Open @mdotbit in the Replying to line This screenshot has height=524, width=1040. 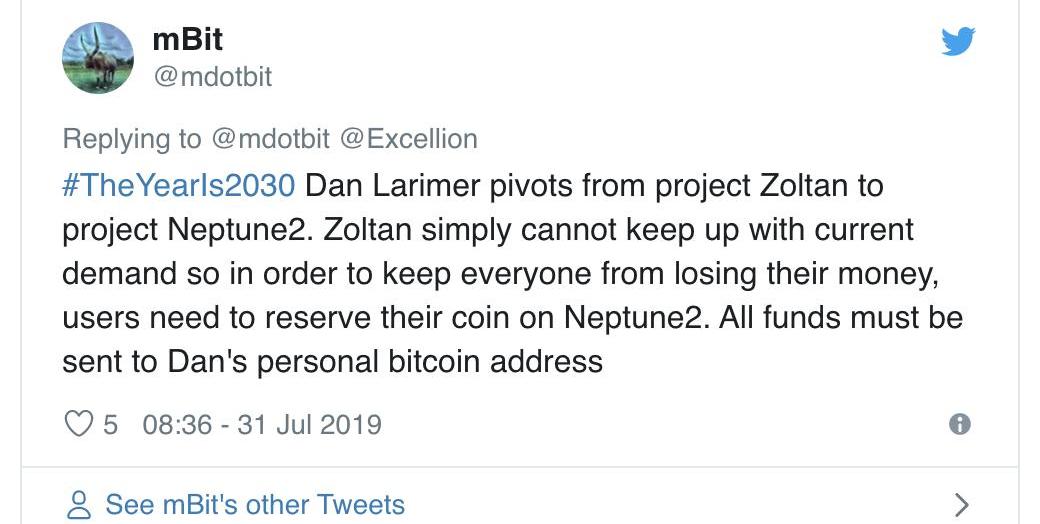(271, 139)
